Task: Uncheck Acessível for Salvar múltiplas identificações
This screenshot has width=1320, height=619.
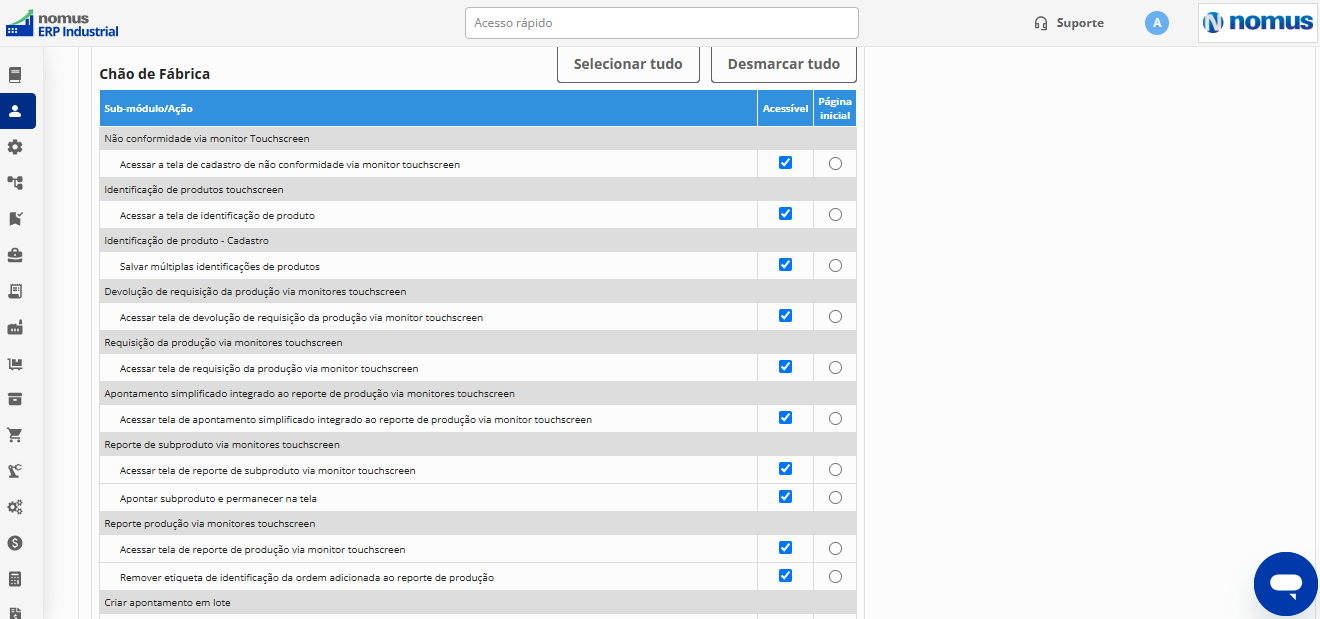Action: pos(785,265)
